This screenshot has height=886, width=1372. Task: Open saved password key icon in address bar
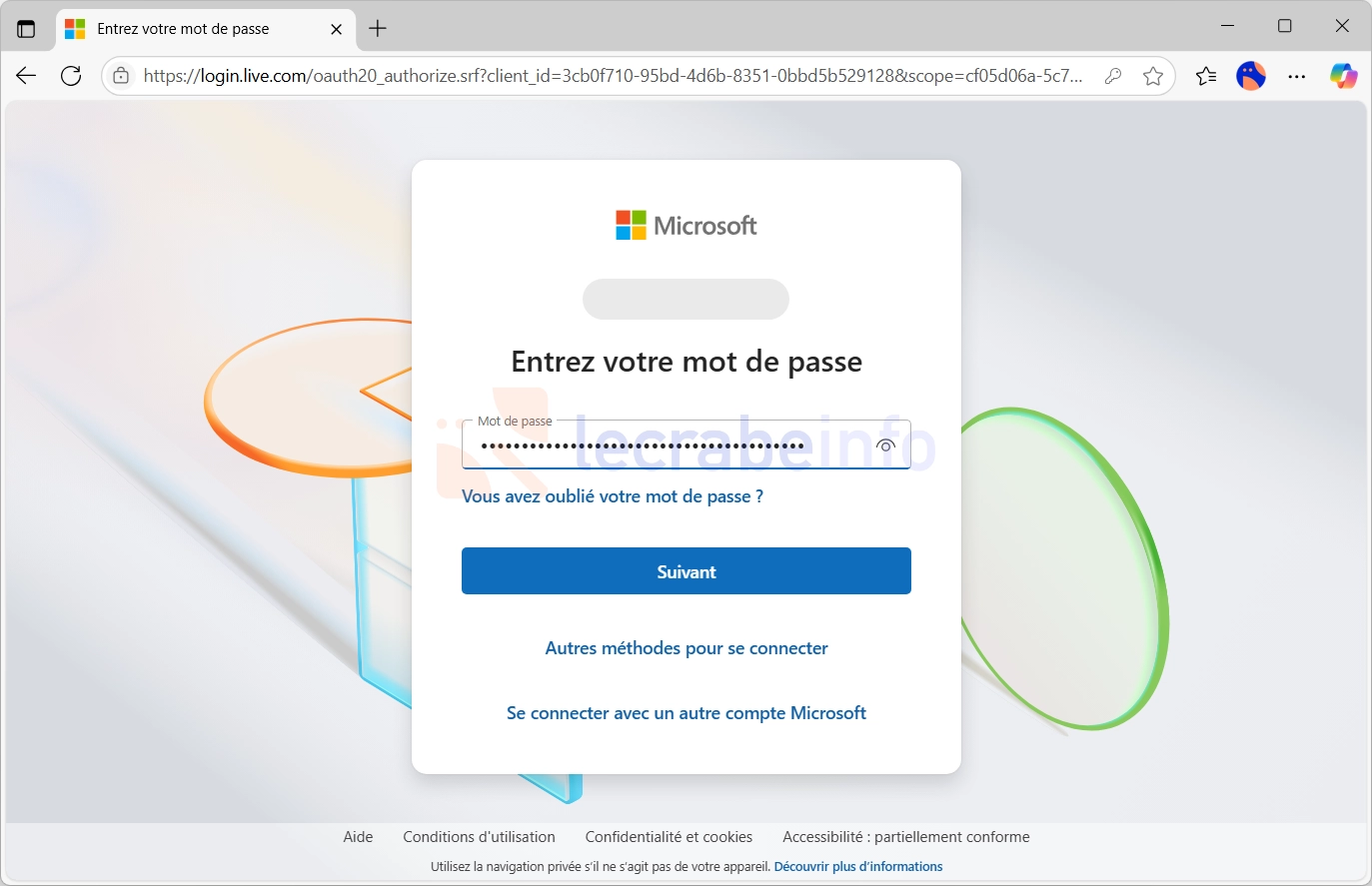pos(1113,76)
